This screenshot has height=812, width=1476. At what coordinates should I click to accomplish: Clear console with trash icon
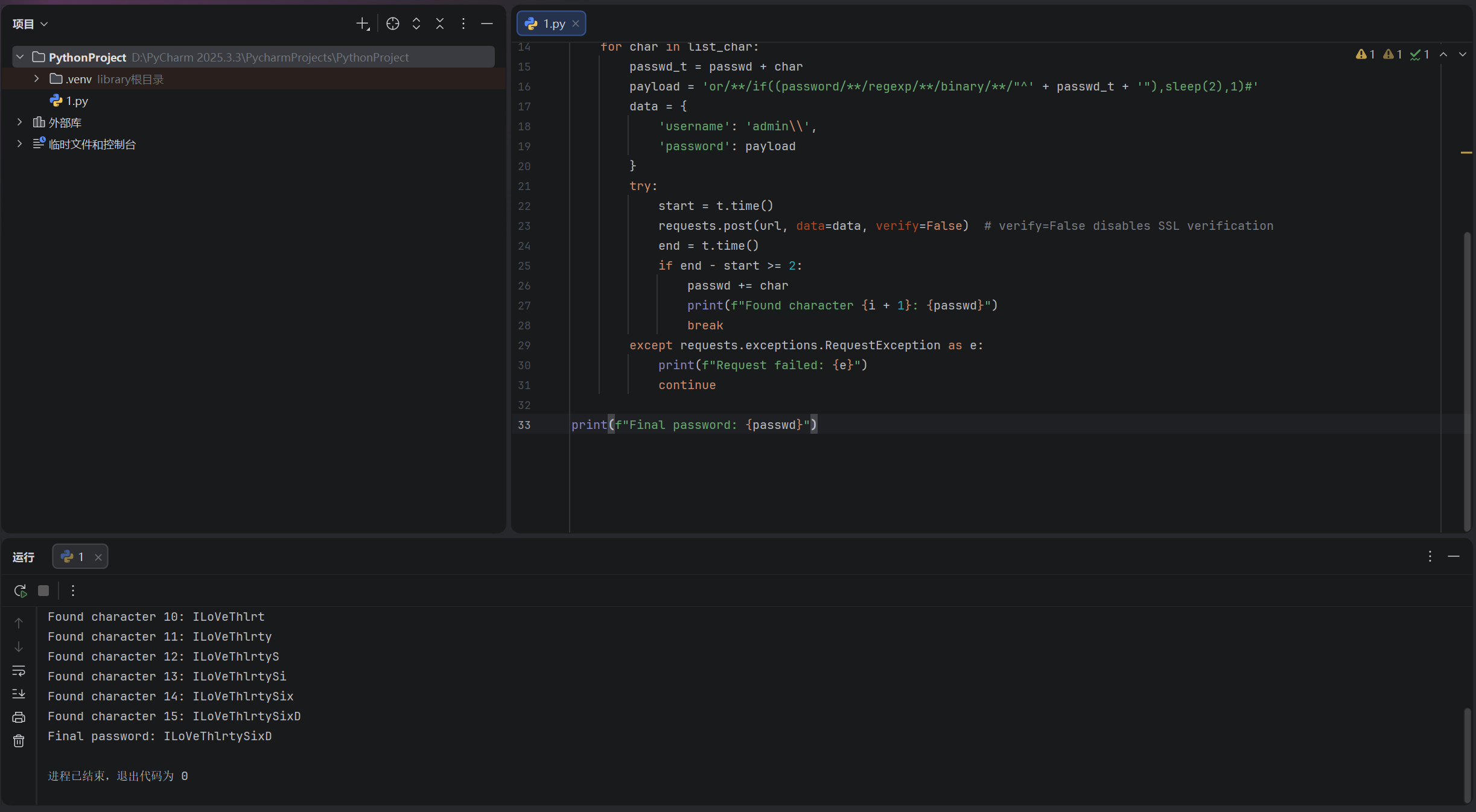point(19,741)
